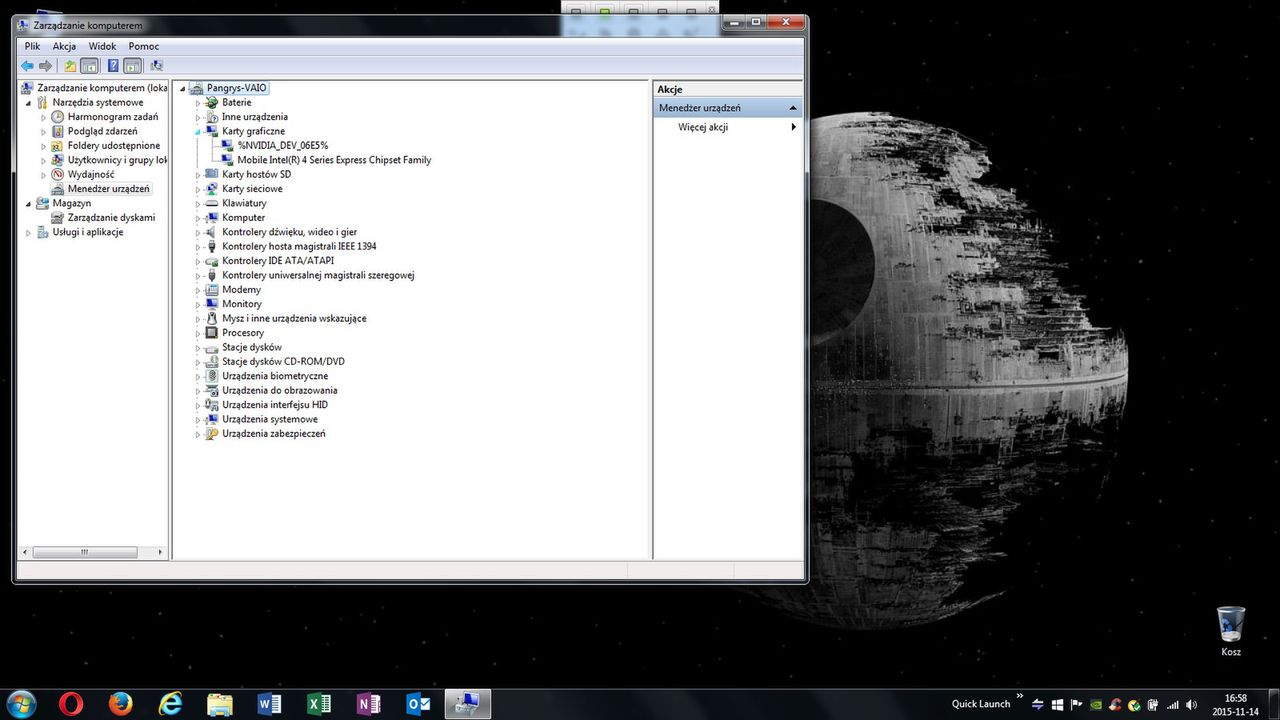Expand the Baterie device category arrow
The height and width of the screenshot is (720, 1280).
[x=198, y=102]
